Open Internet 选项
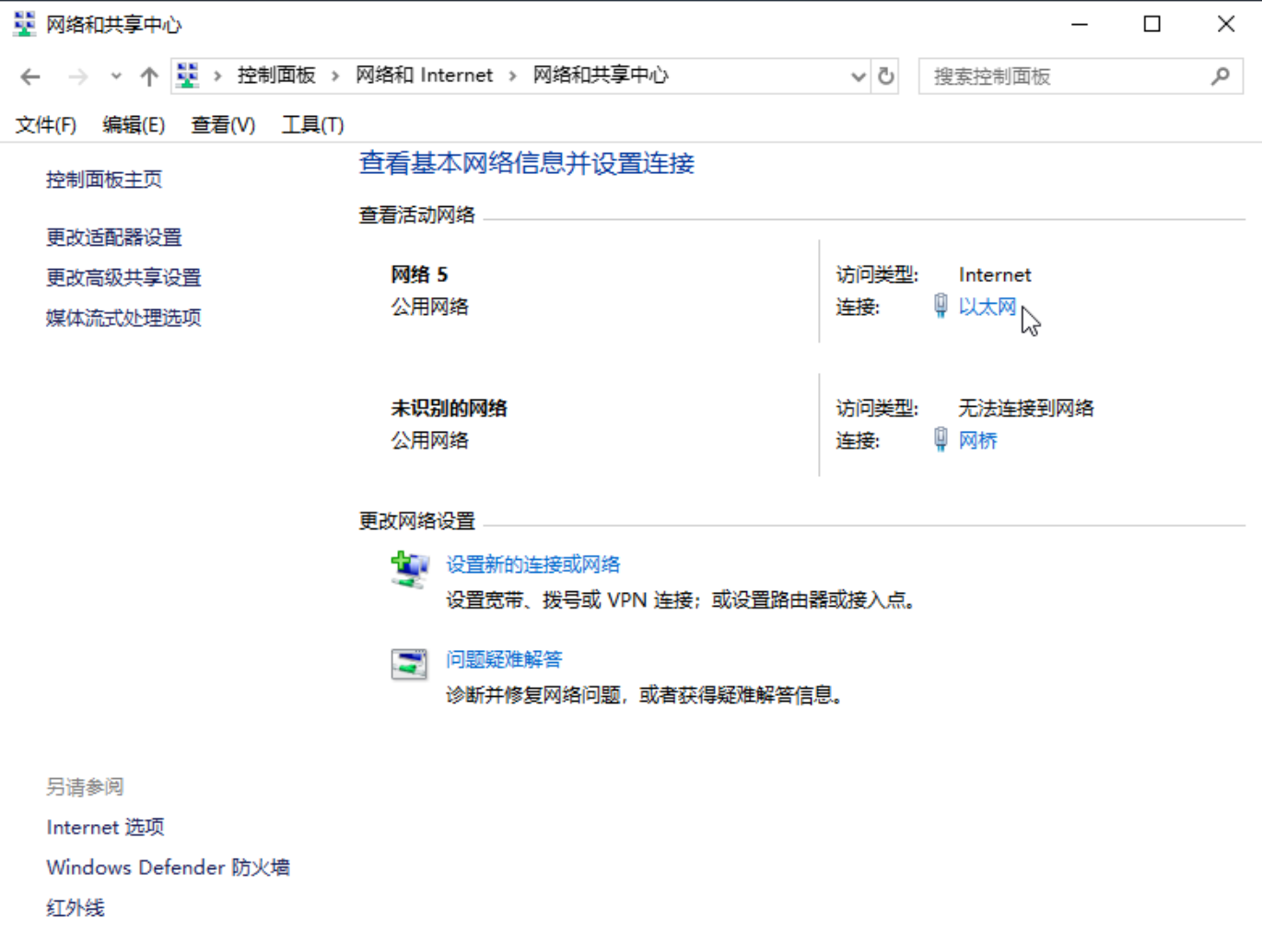The height and width of the screenshot is (952, 1262). click(105, 827)
